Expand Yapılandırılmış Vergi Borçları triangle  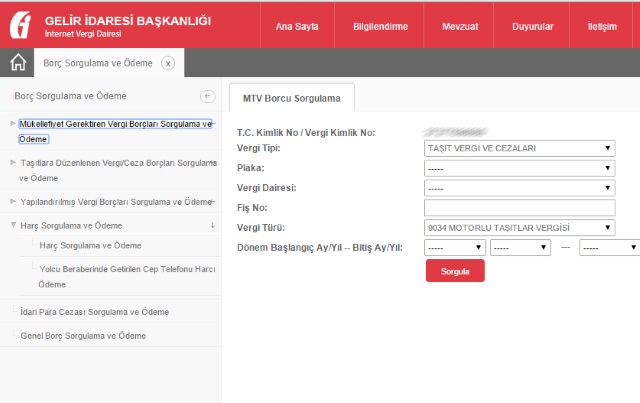(13, 201)
